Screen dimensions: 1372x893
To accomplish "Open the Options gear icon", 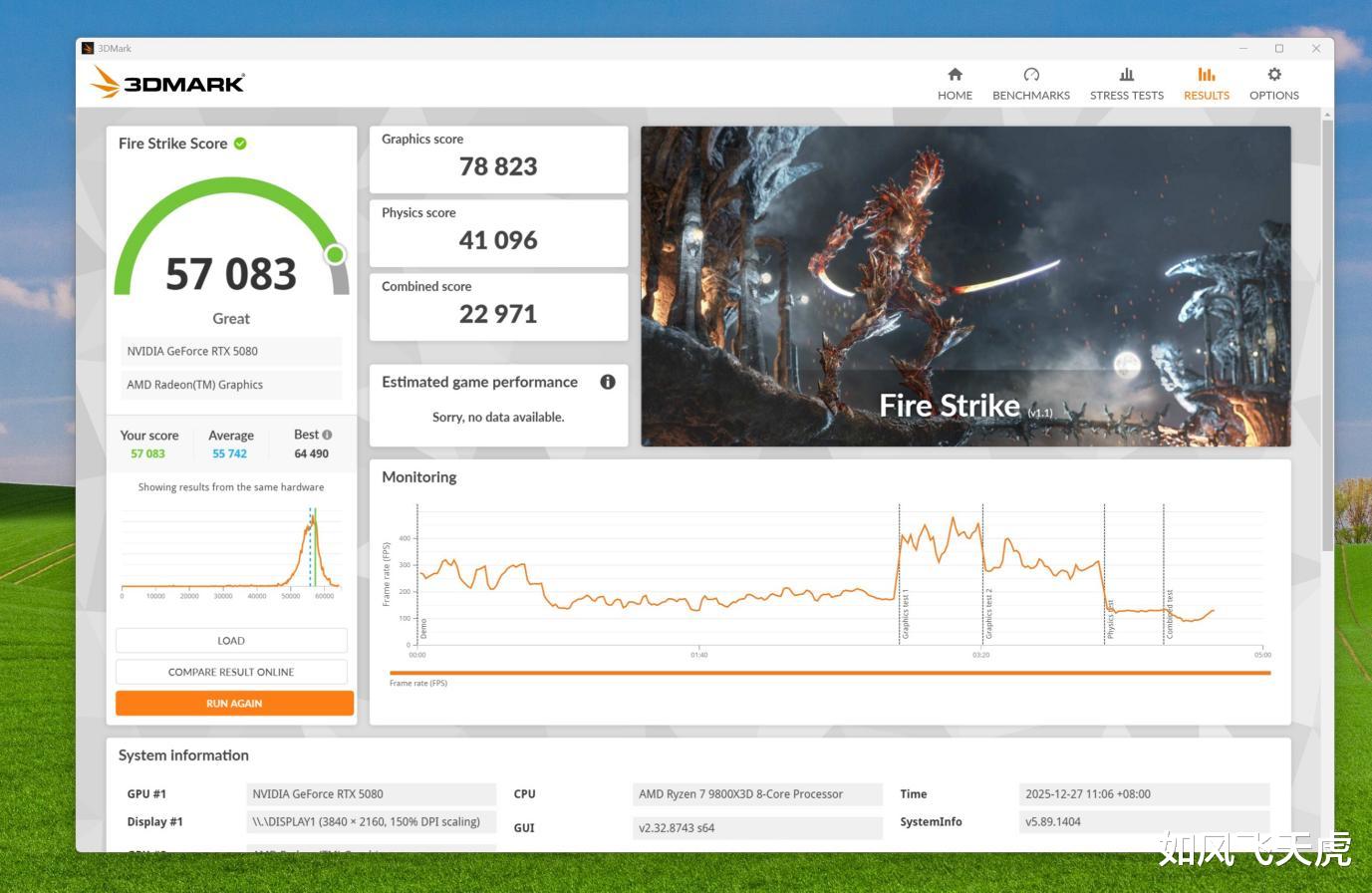I will pyautogui.click(x=1274, y=75).
